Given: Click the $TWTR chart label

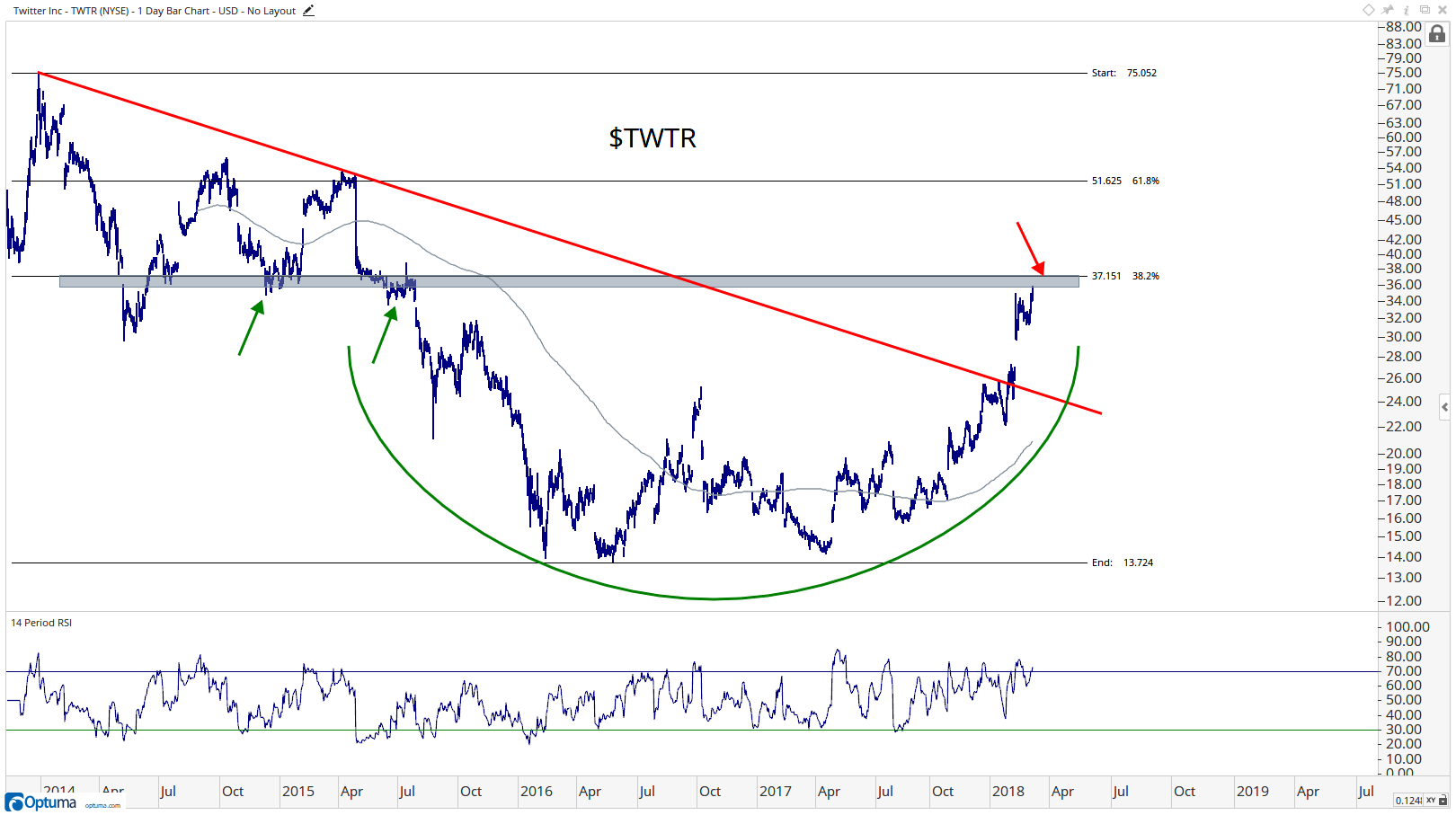Looking at the screenshot, I should pyautogui.click(x=653, y=138).
